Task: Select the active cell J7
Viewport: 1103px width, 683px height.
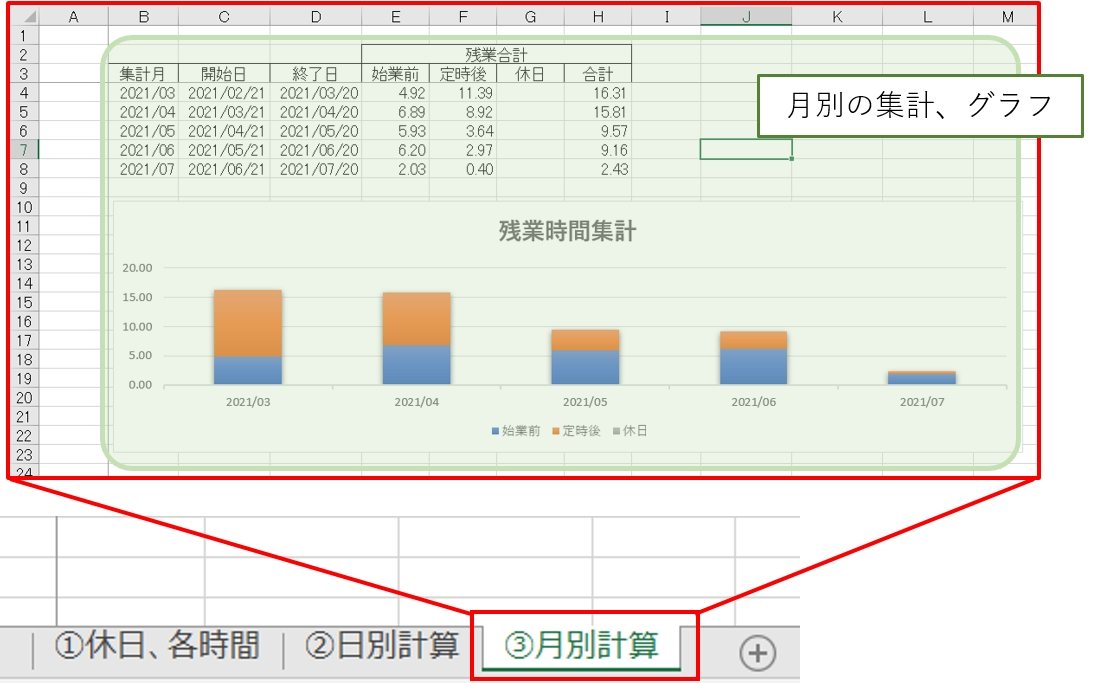Action: coord(746,149)
